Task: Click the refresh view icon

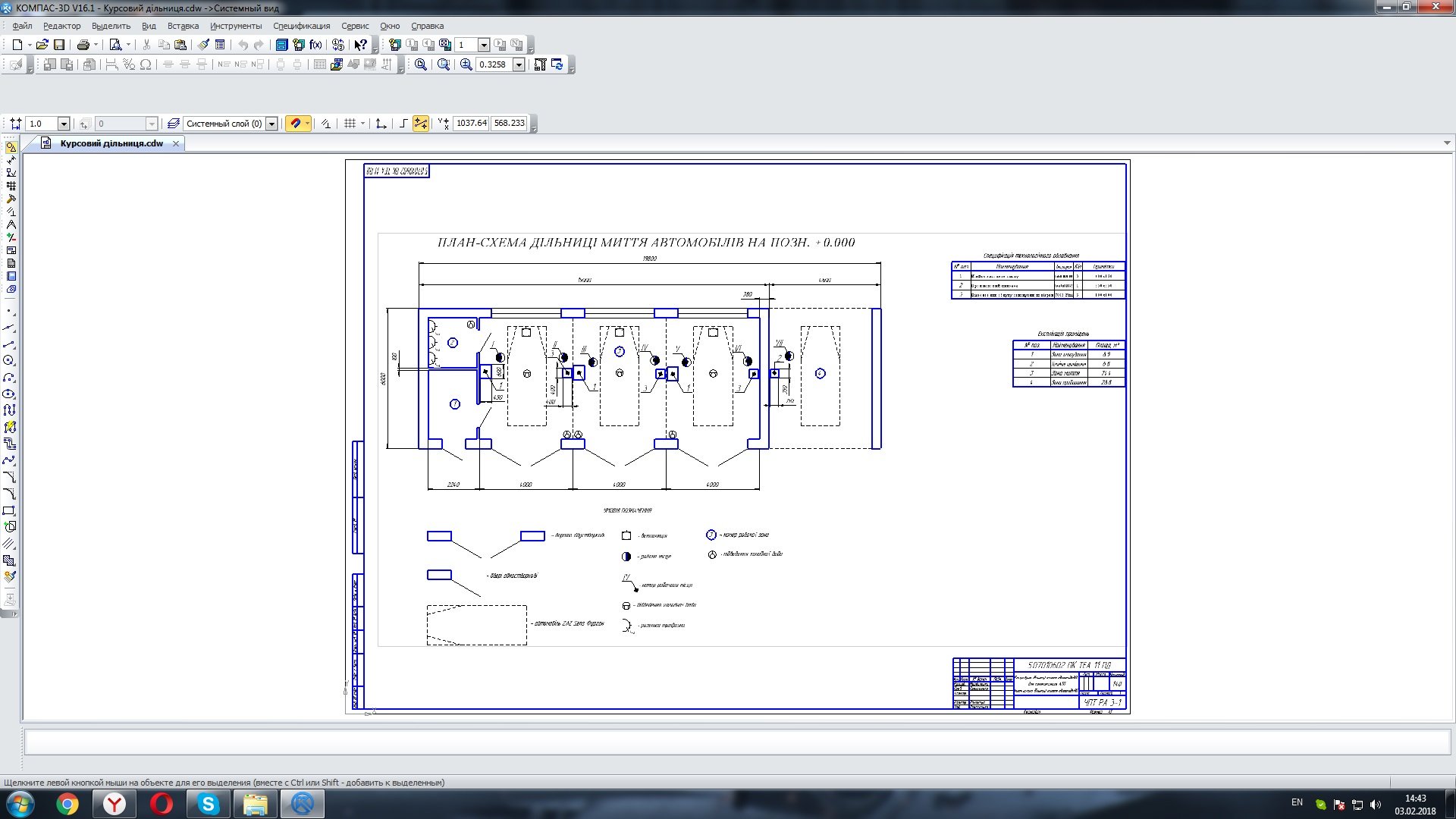Action: click(557, 64)
